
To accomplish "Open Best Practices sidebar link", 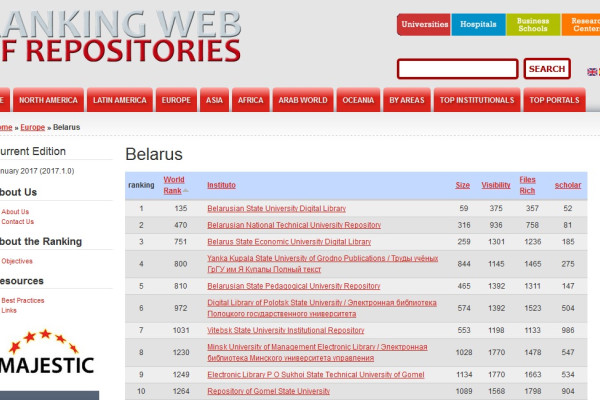I will (23, 300).
